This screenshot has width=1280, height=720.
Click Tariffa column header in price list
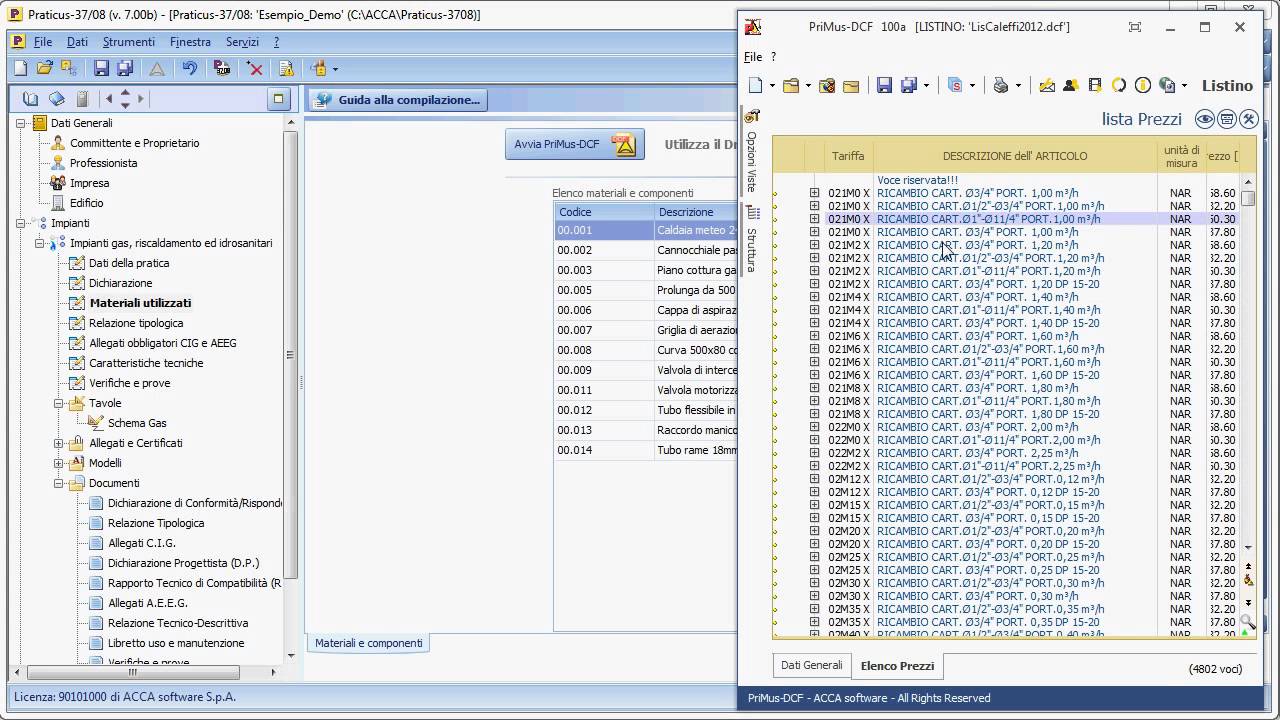pos(848,156)
